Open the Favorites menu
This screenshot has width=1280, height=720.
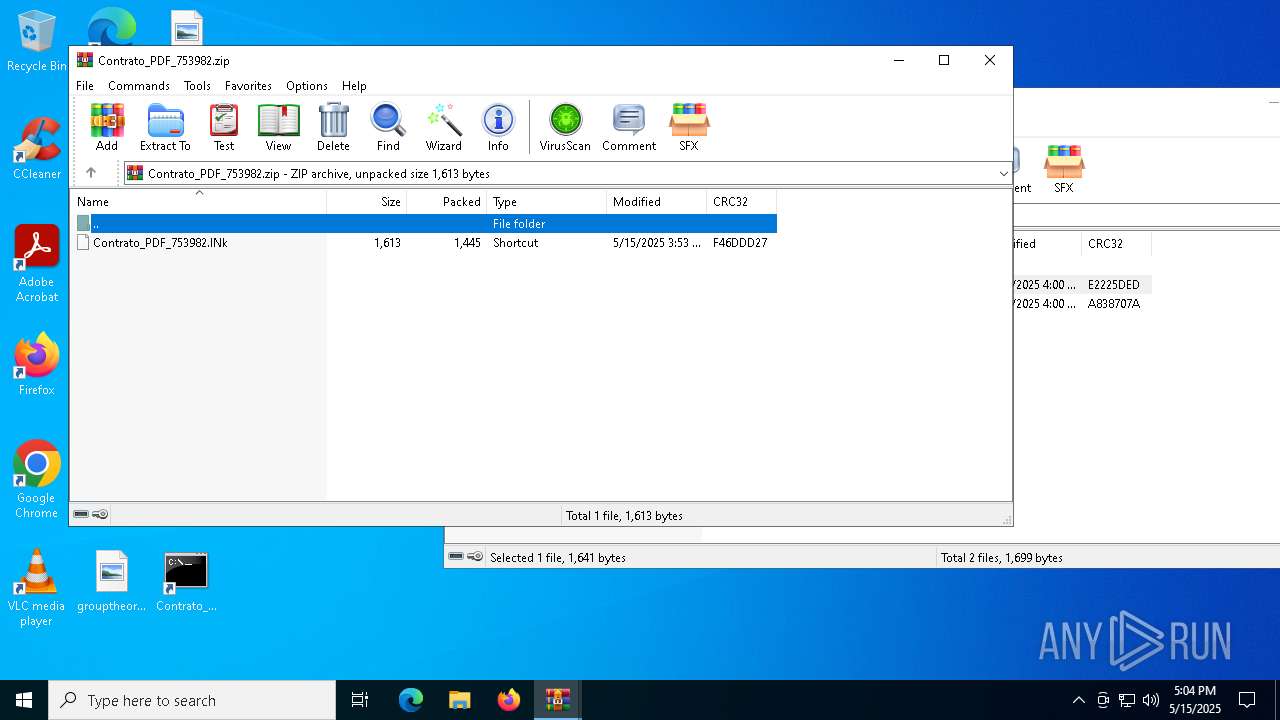tap(248, 86)
